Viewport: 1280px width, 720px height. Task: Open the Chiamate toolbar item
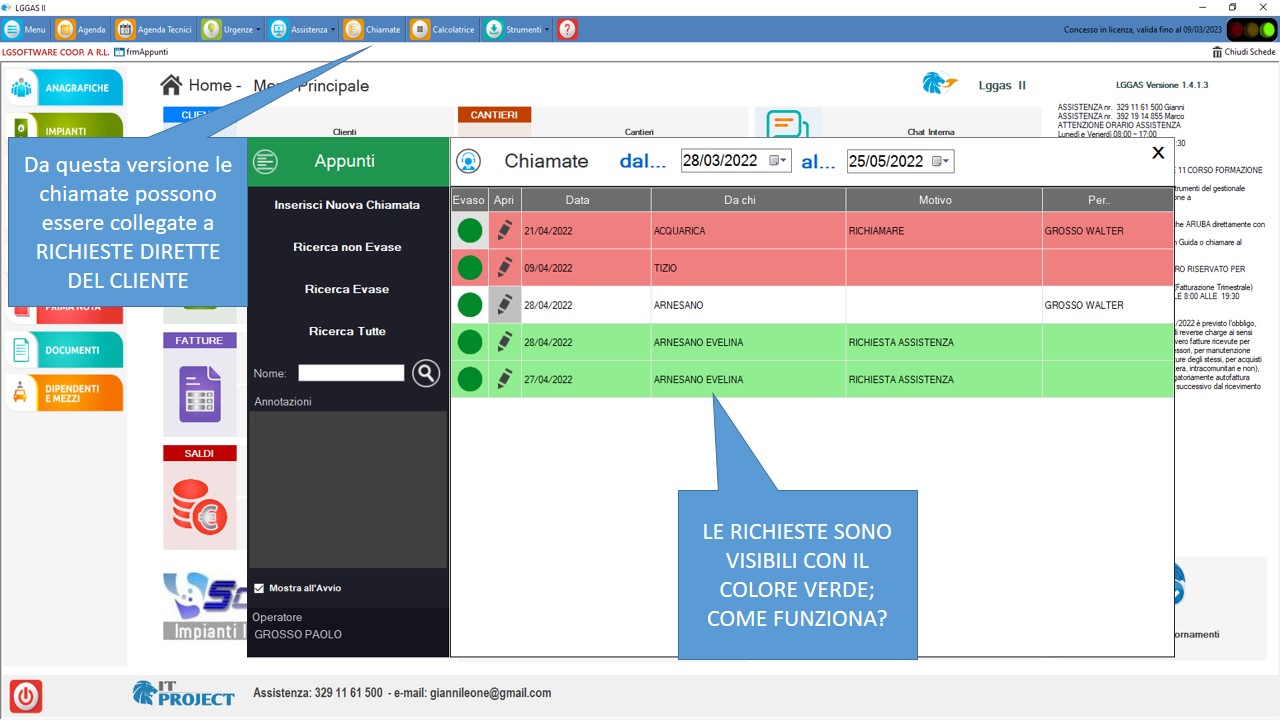(x=374, y=30)
